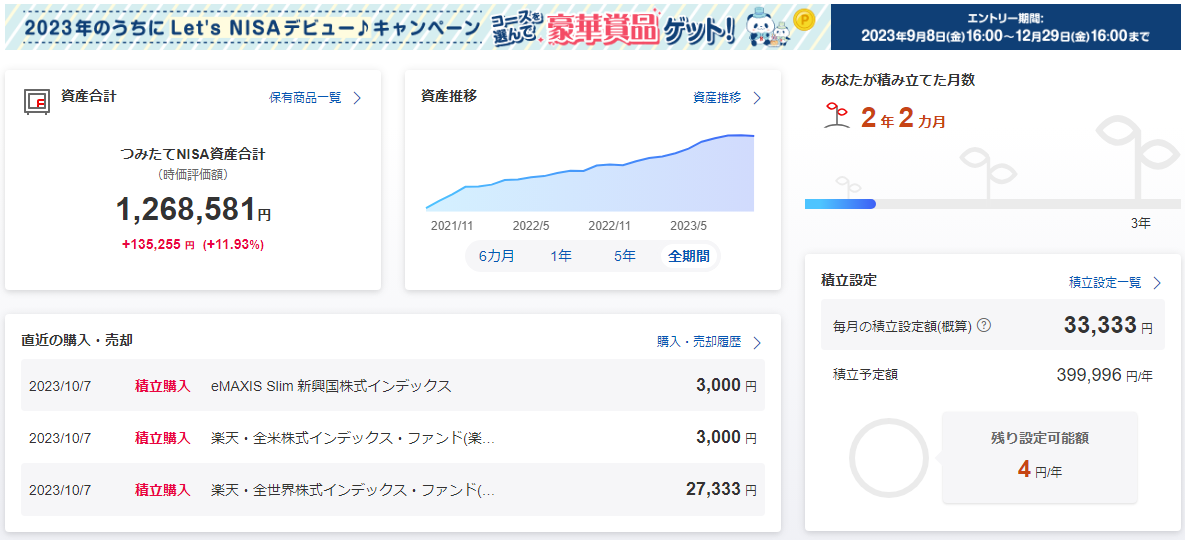Open the 積立設定一覧 link

[1105, 283]
